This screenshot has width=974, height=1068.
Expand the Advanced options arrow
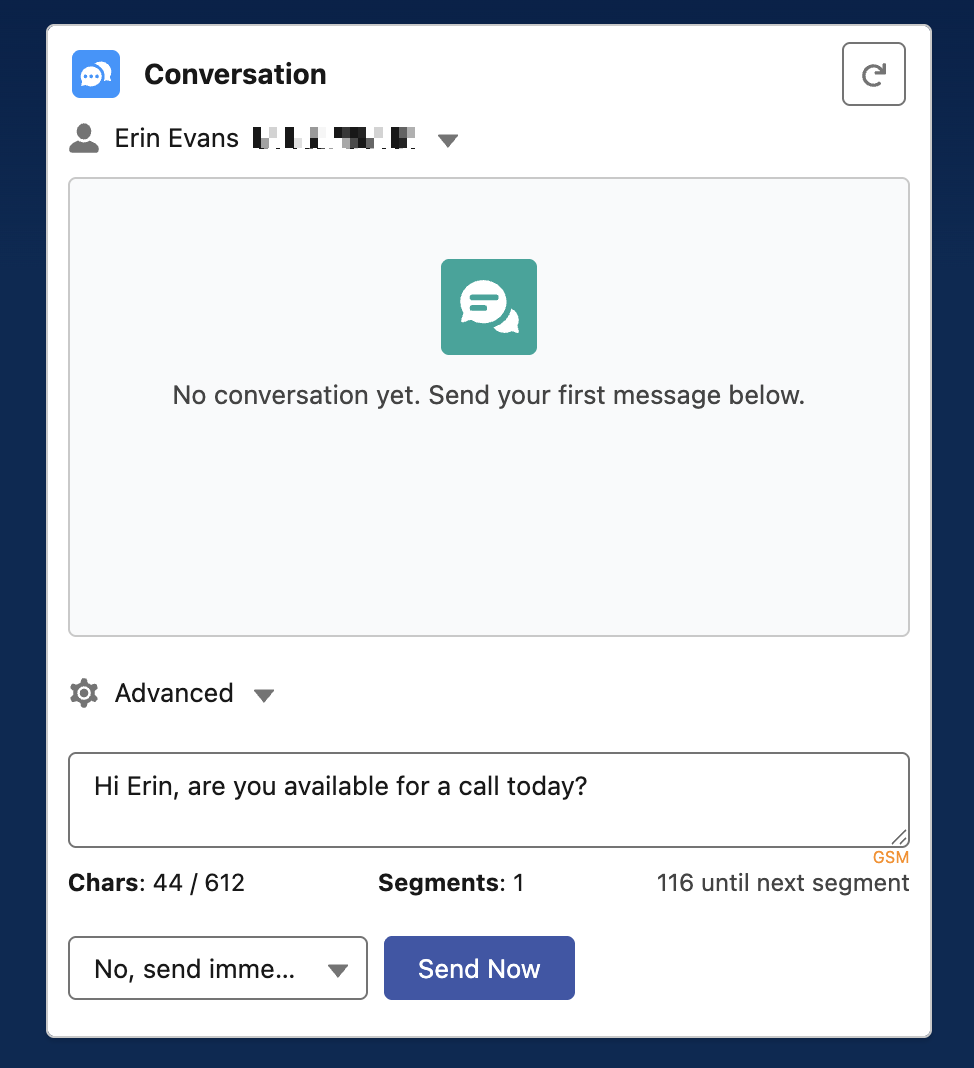(264, 695)
